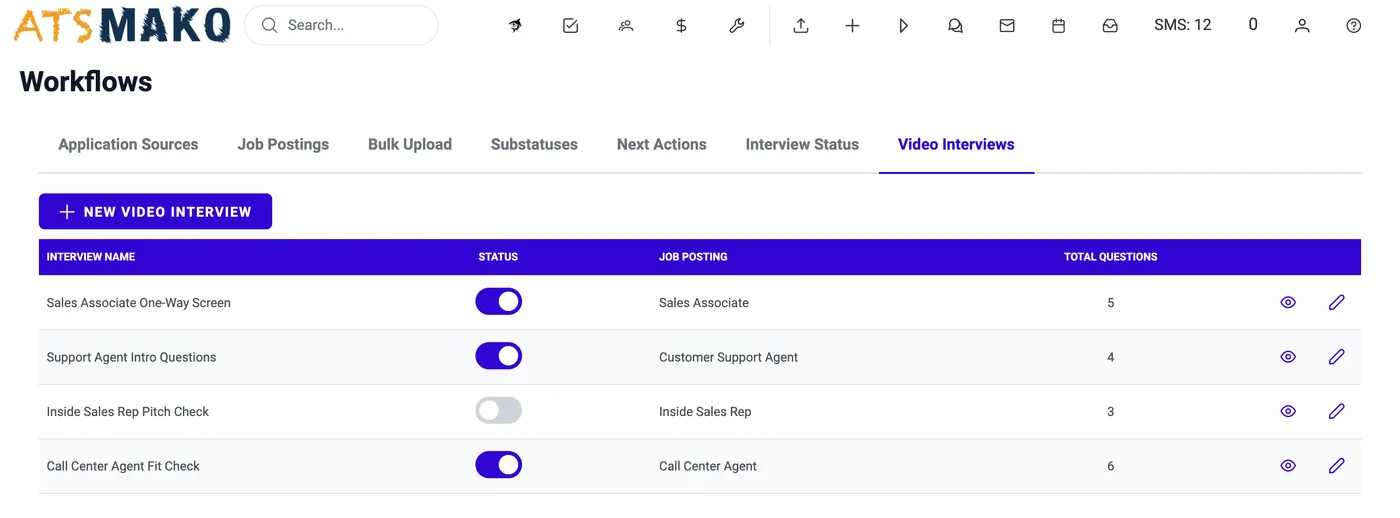
Task: Enable Inside Sales Rep Pitch Check toggle
Action: tap(498, 411)
